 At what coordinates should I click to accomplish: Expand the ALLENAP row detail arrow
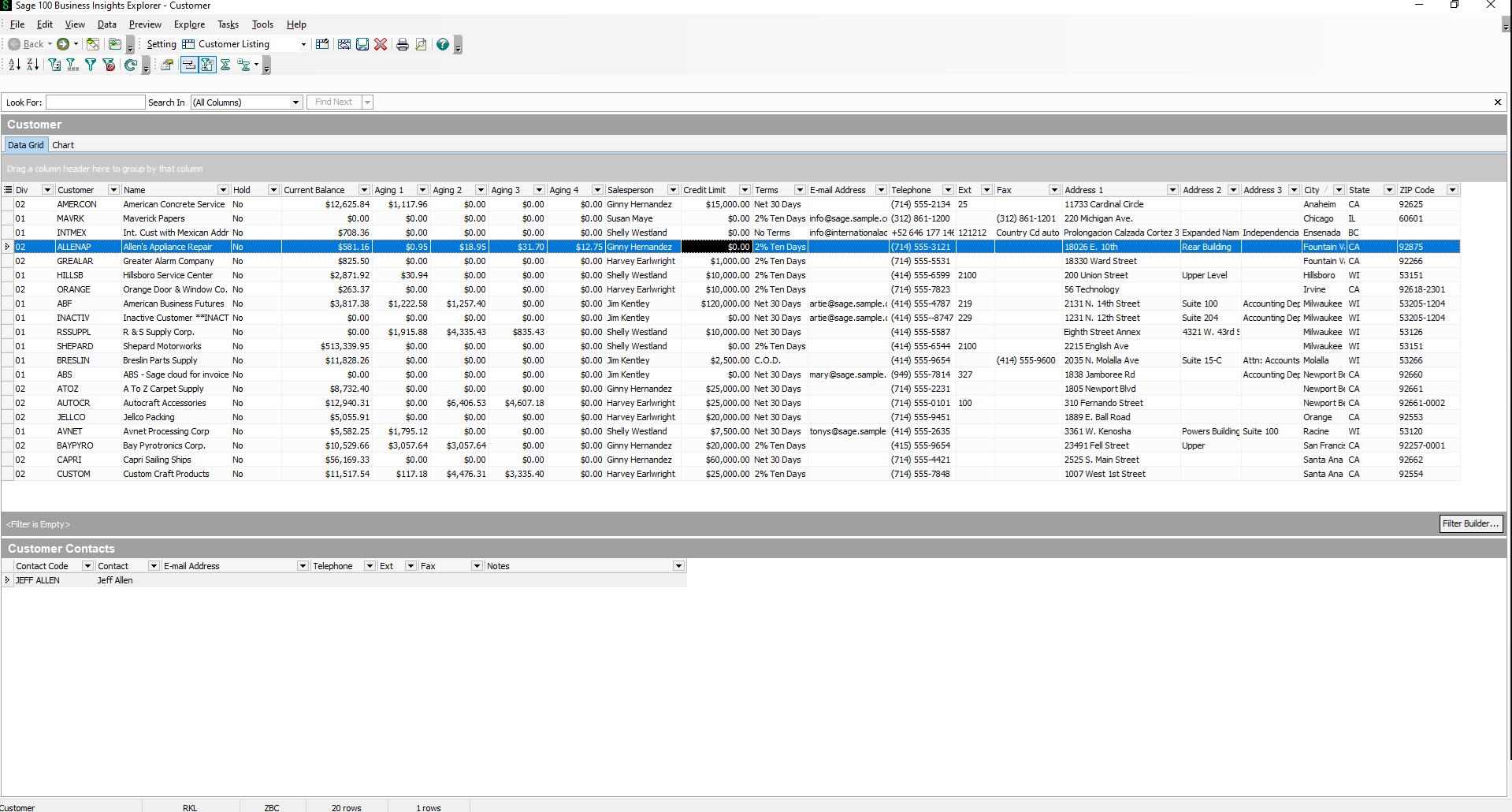coord(6,247)
